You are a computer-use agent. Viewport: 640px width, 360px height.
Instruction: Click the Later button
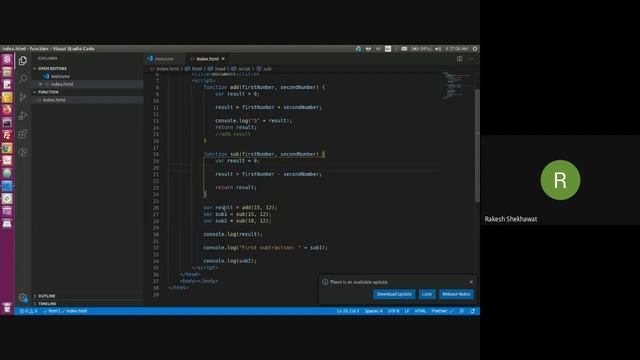(x=427, y=294)
